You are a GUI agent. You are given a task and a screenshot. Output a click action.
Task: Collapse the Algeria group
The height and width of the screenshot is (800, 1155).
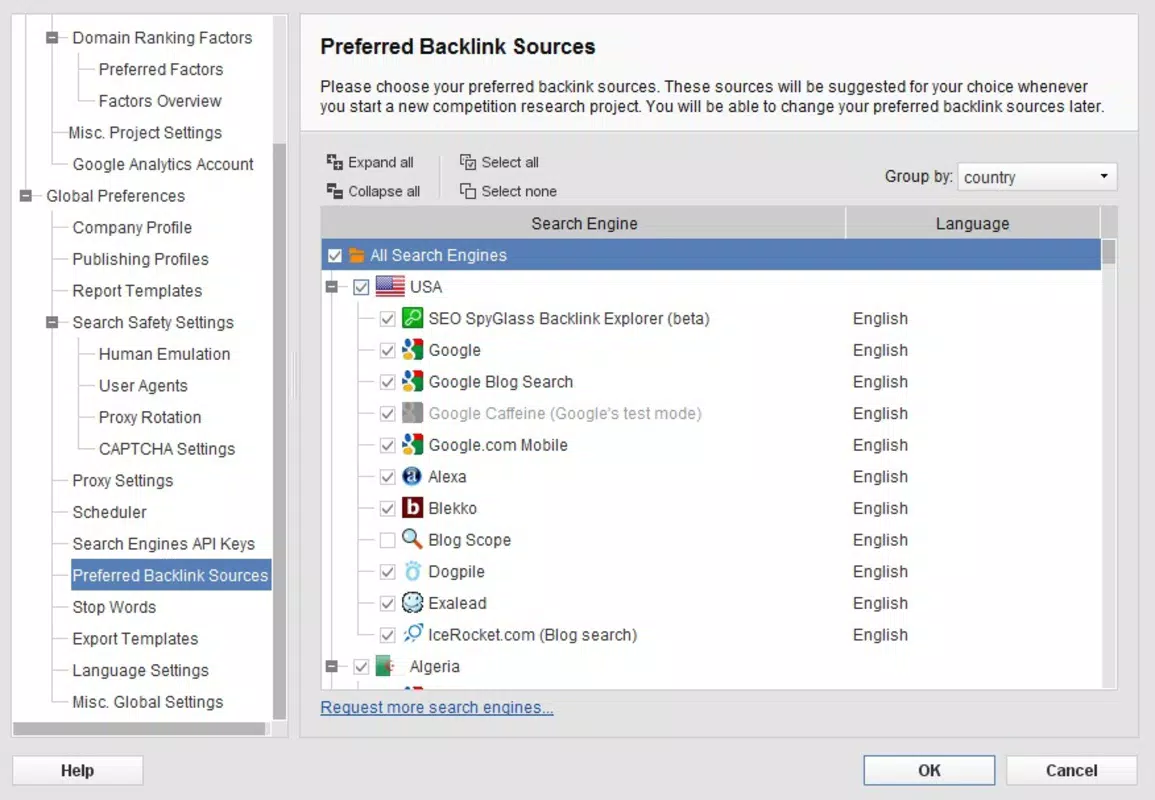331,666
